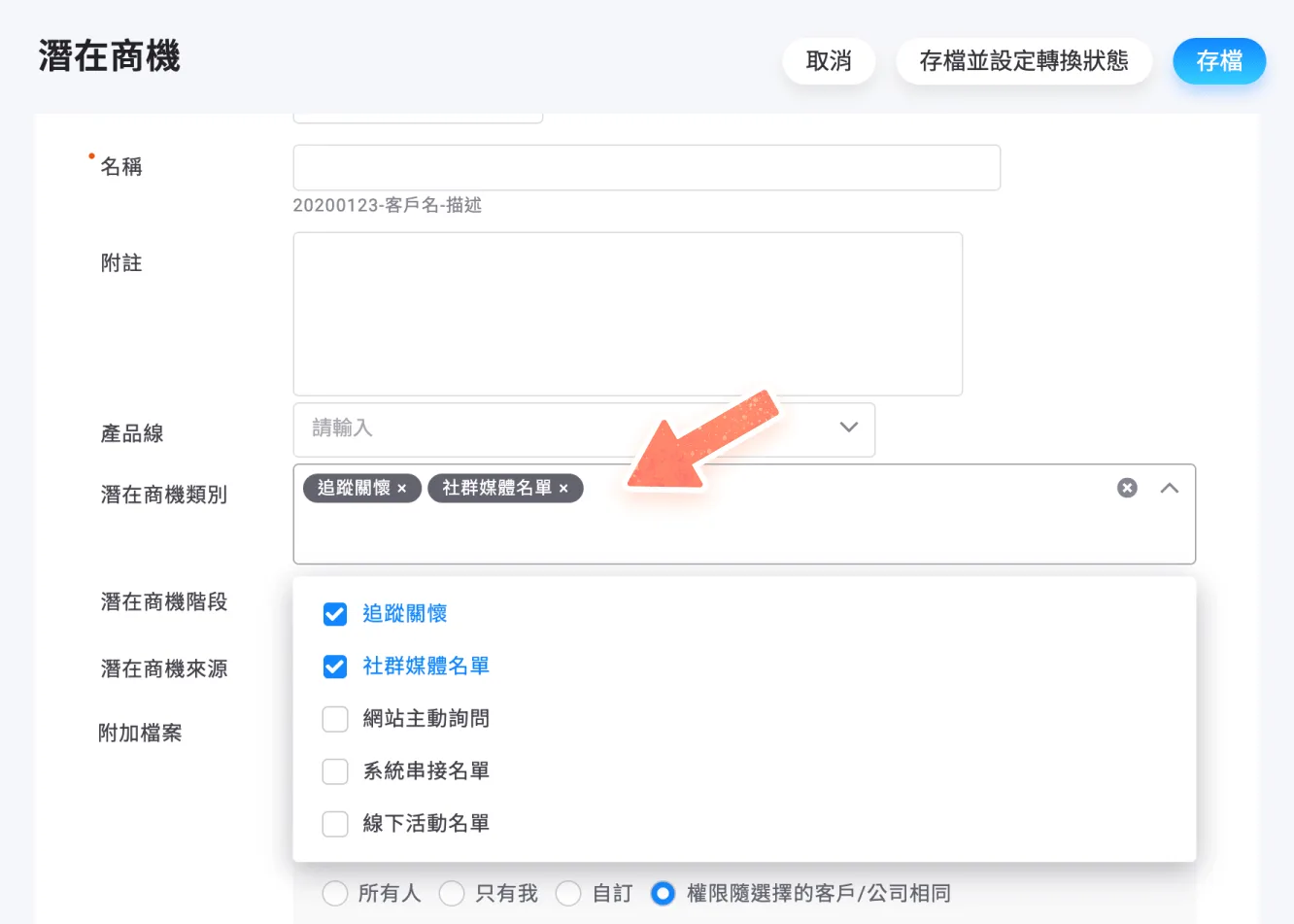Click the 附加檔案 field label
1294x924 pixels.
tap(141, 734)
